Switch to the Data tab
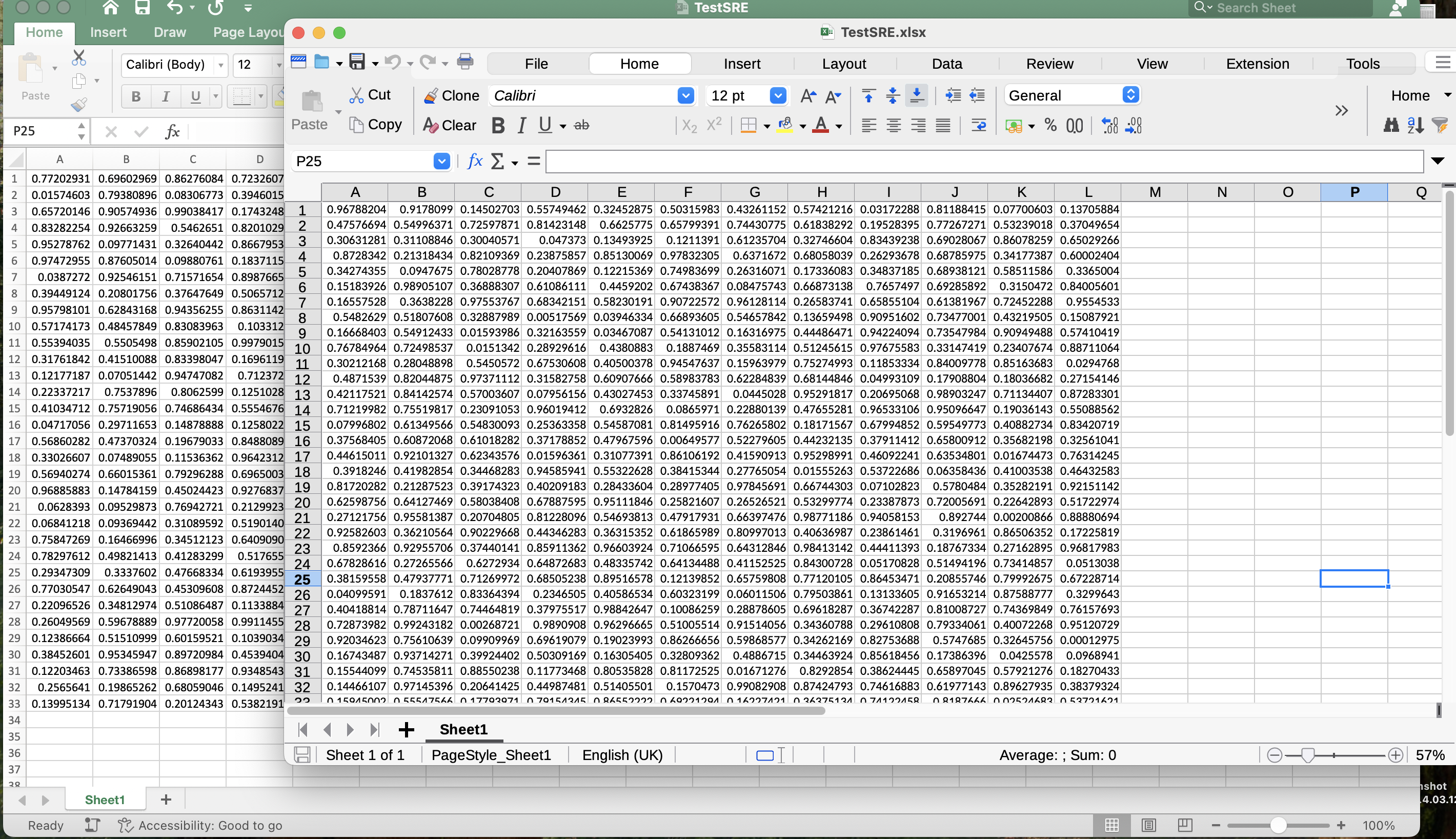 tap(947, 64)
